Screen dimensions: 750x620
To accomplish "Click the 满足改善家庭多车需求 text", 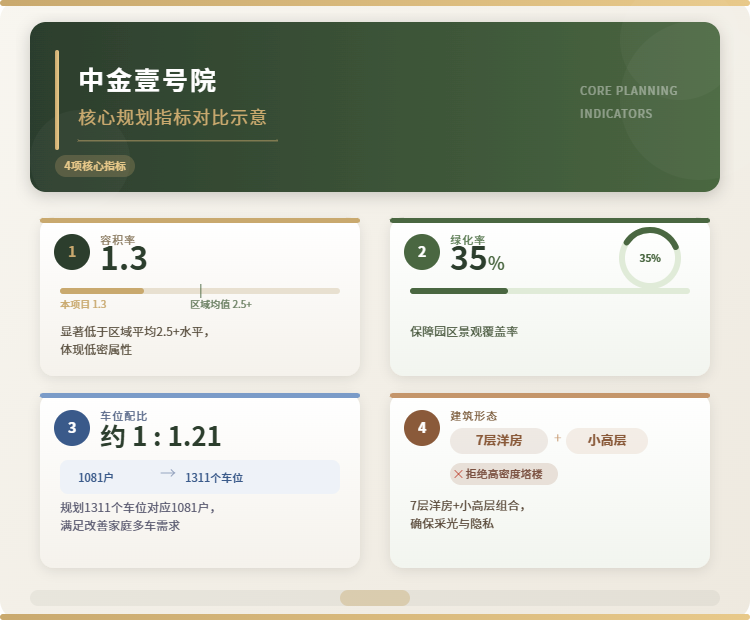I will point(120,526).
